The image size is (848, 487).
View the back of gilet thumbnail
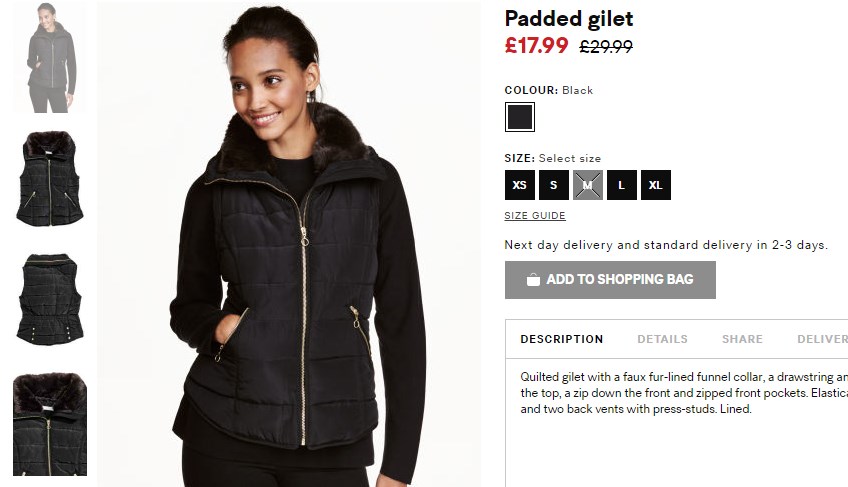coord(50,299)
